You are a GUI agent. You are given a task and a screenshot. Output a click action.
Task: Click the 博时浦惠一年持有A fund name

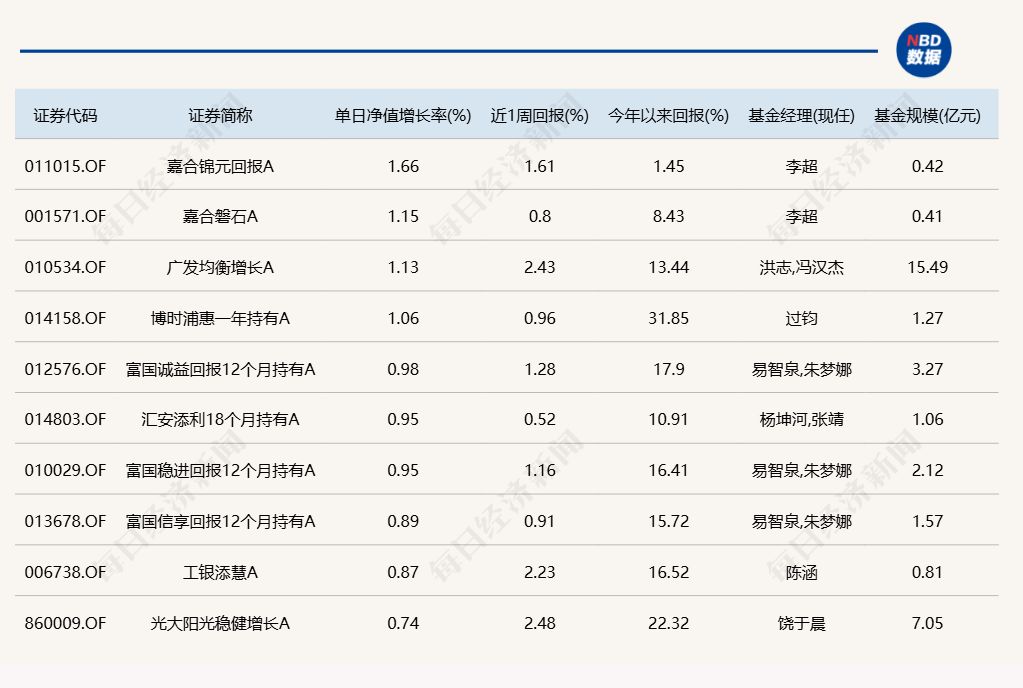(220, 318)
